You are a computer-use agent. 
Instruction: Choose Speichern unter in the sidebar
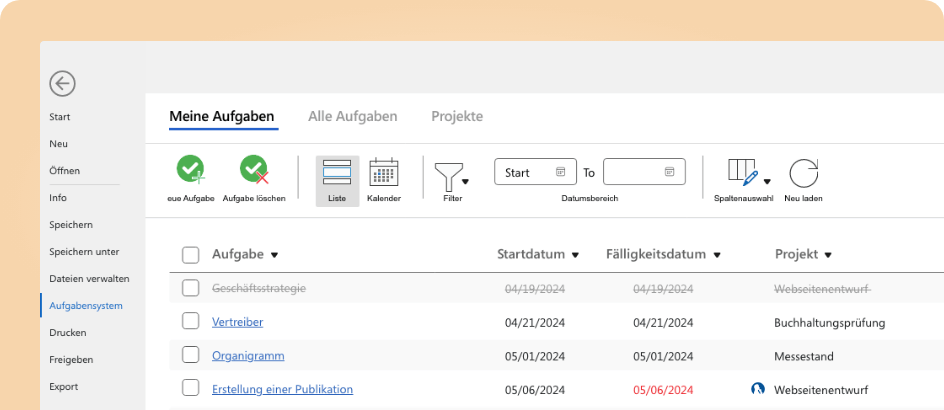tap(84, 252)
